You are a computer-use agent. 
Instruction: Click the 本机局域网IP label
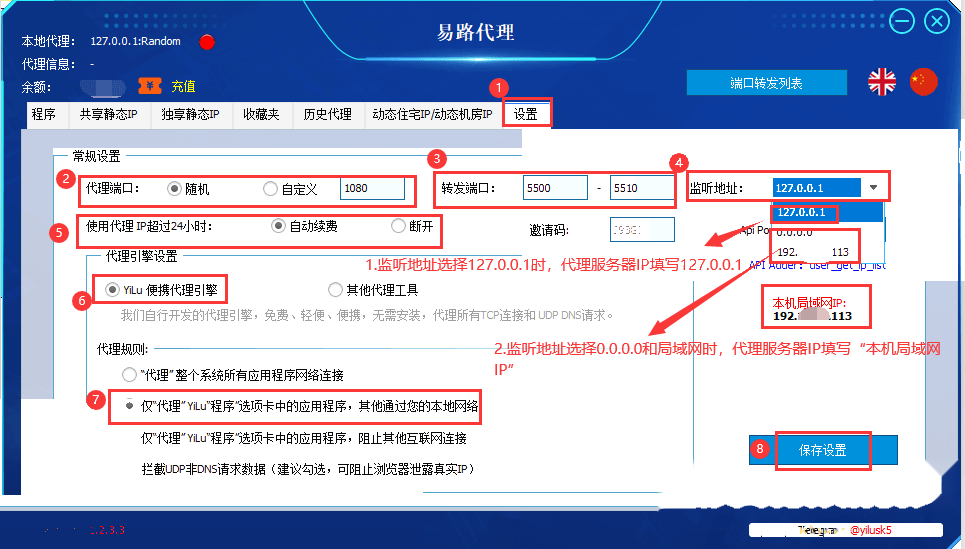pos(809,303)
